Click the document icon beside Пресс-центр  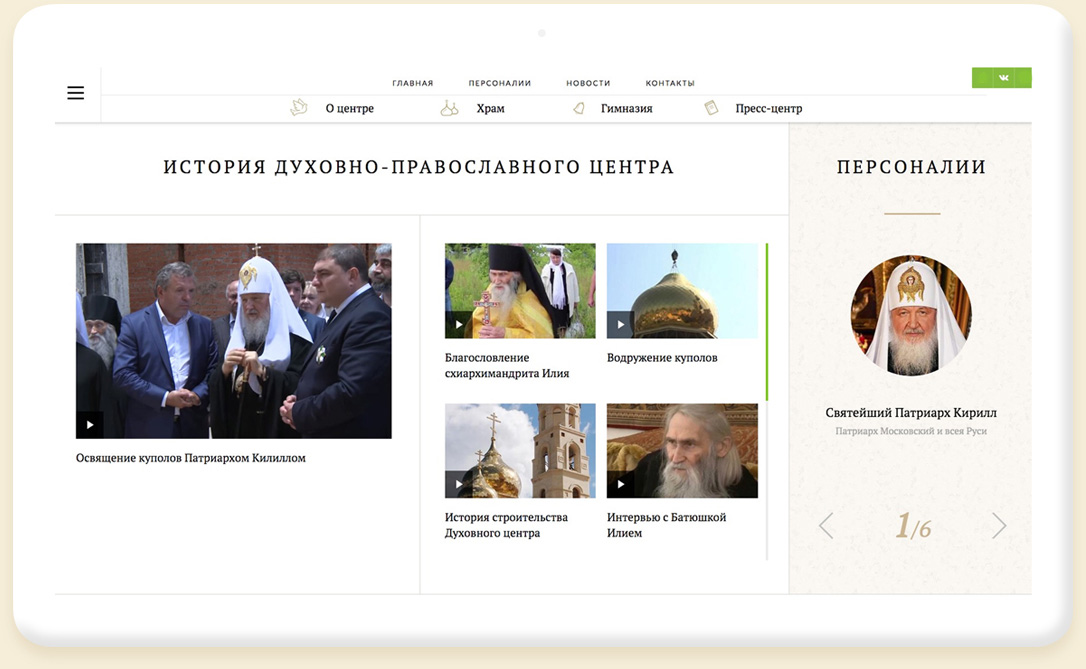tap(711, 108)
